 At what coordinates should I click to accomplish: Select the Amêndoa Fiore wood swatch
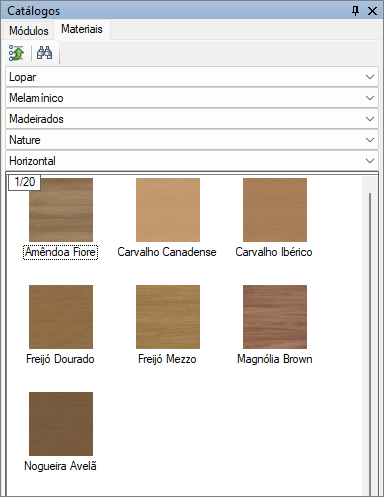tap(61, 210)
